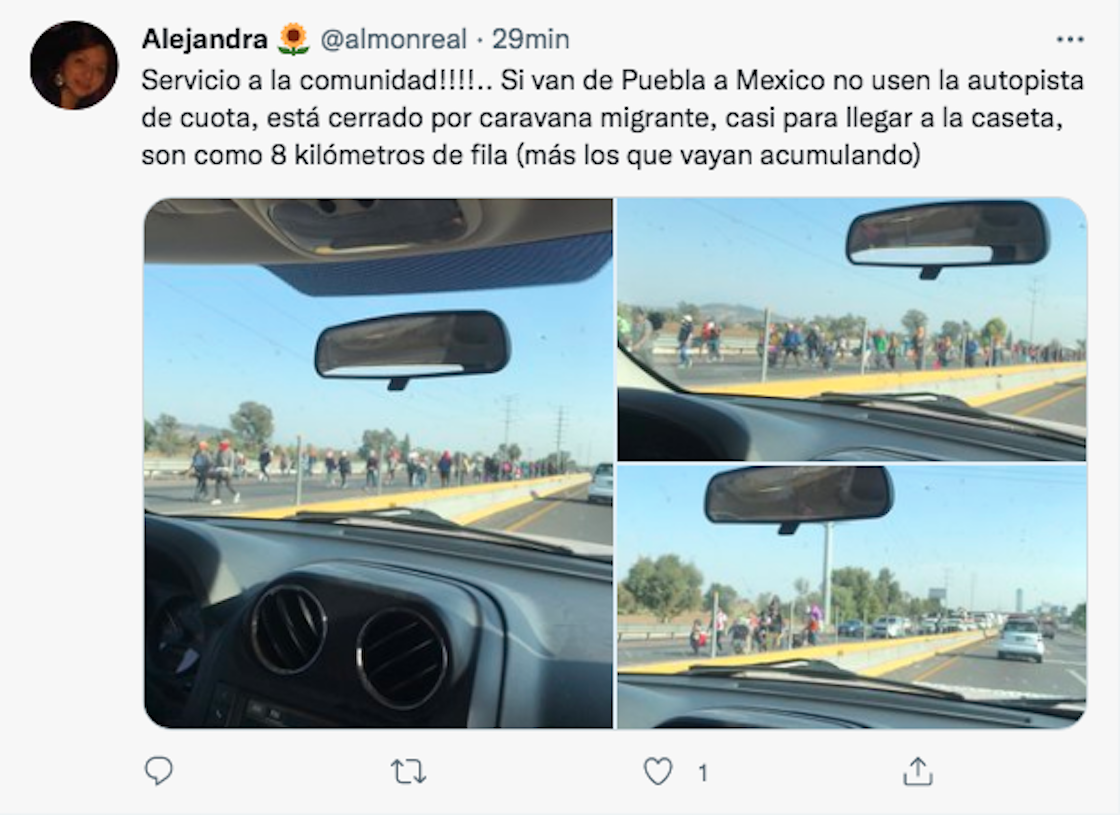This screenshot has width=1120, height=815.
Task: Retweet this post using the arrows icon
Action: click(x=409, y=772)
